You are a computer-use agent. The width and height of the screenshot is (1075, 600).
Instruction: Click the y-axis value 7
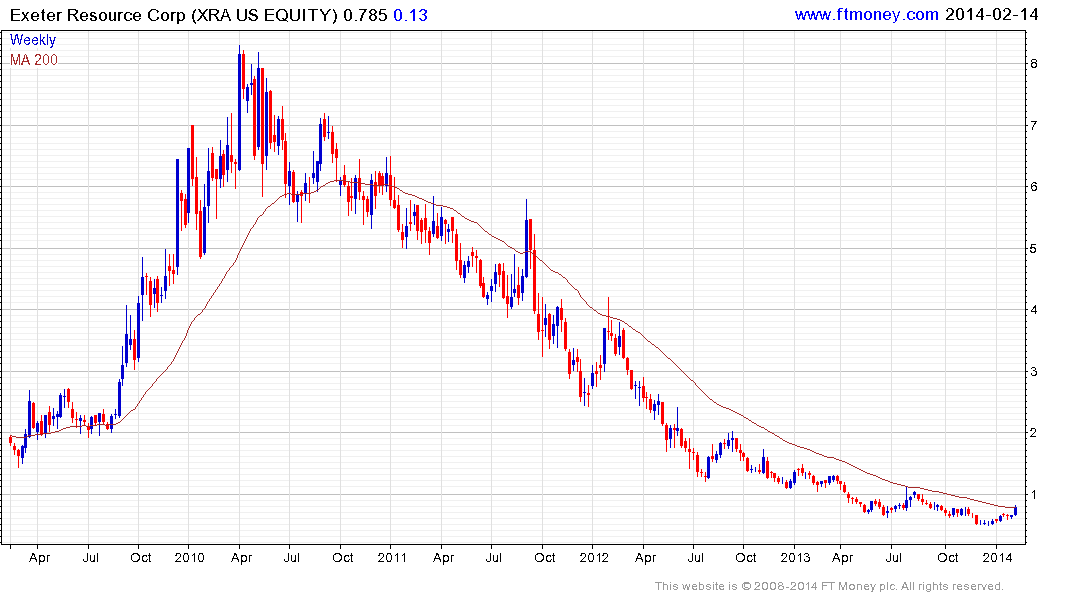click(x=1033, y=125)
